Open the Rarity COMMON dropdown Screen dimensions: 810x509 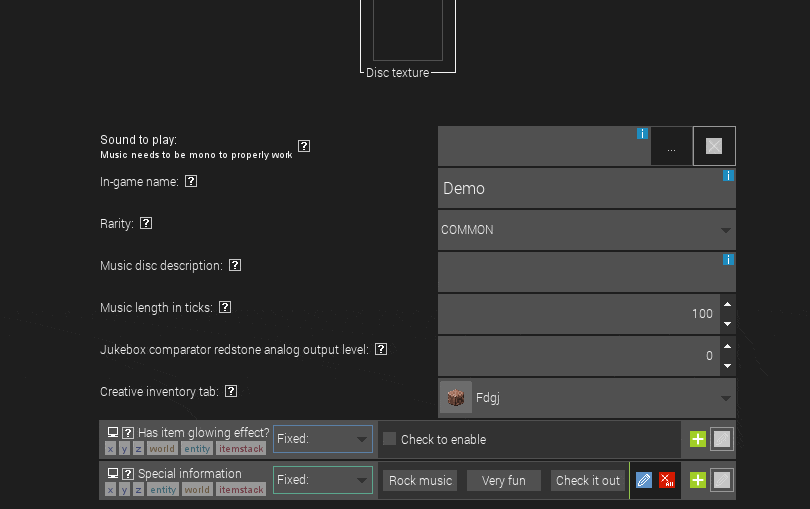587,230
